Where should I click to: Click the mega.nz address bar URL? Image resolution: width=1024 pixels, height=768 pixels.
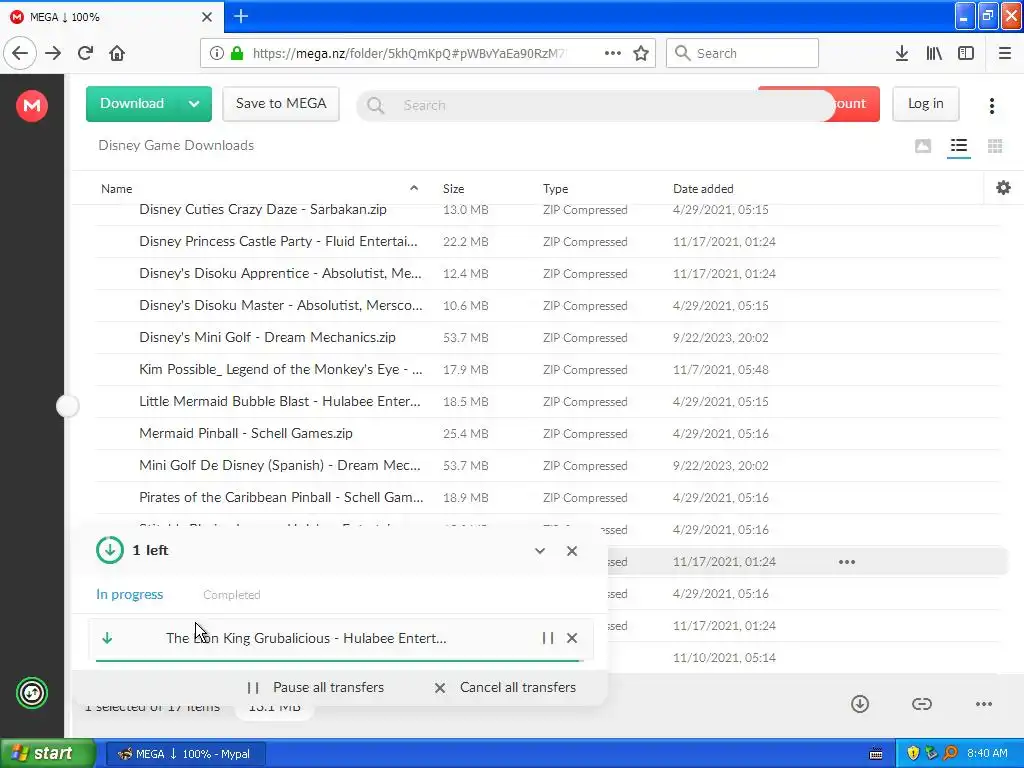pos(409,53)
